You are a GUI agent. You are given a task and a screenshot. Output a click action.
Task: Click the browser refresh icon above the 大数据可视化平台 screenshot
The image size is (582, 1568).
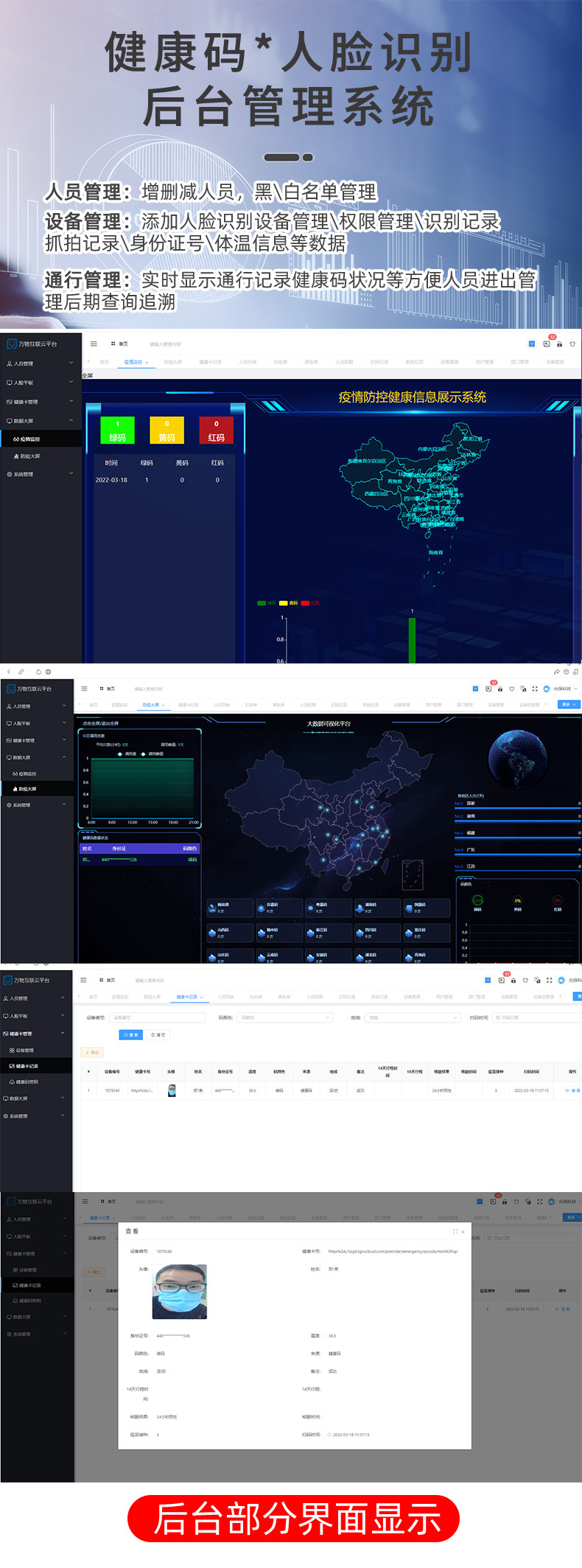(x=38, y=672)
